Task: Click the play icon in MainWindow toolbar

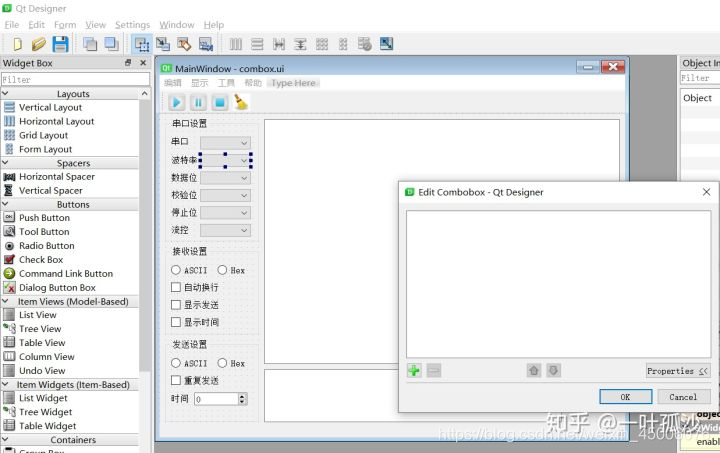Action: (x=176, y=102)
